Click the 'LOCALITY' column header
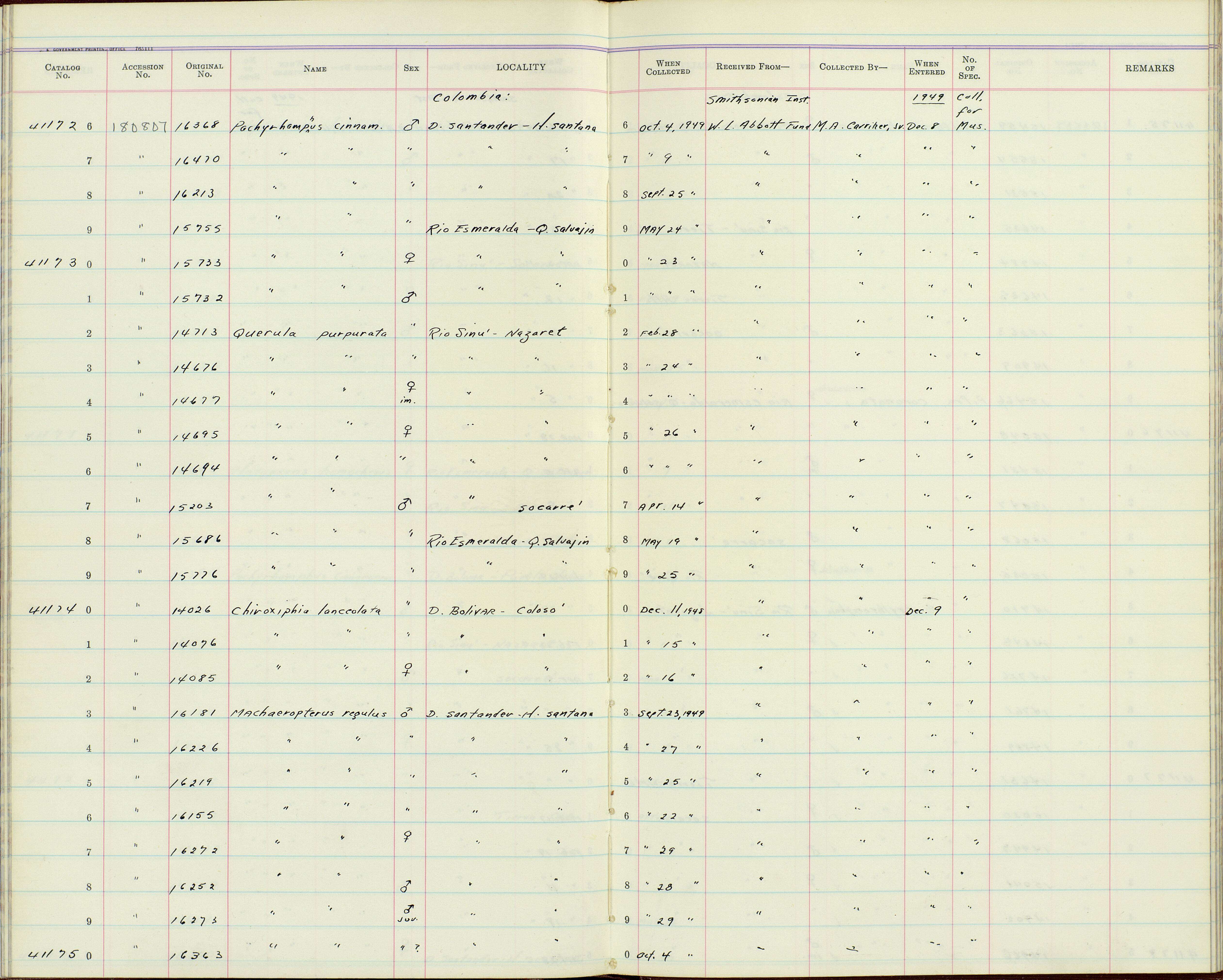The height and width of the screenshot is (980, 1223). click(x=521, y=67)
